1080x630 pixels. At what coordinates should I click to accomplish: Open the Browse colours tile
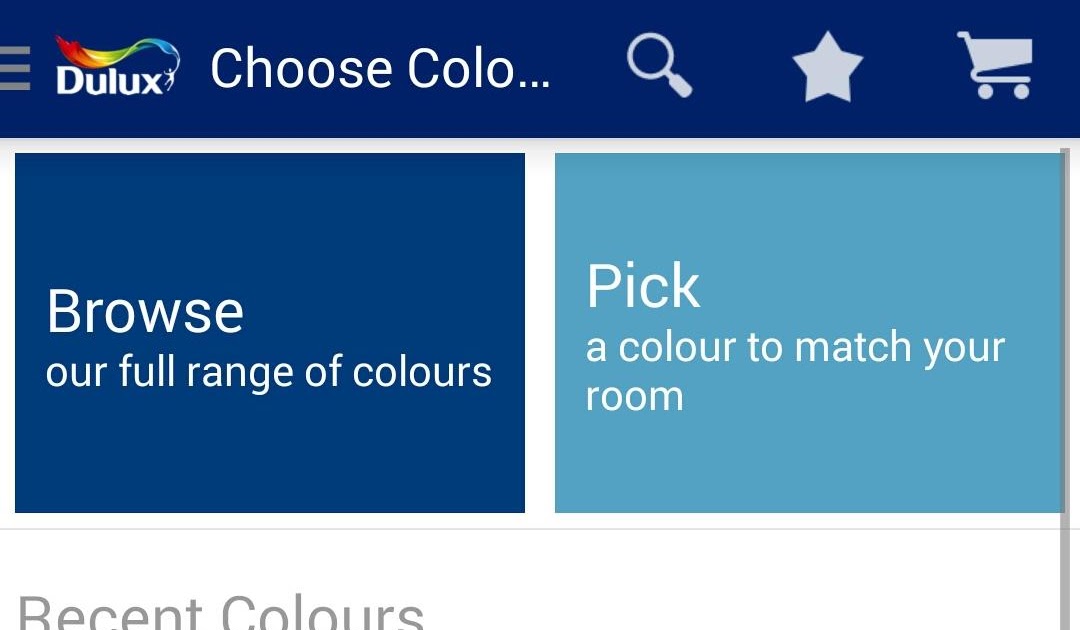click(270, 333)
